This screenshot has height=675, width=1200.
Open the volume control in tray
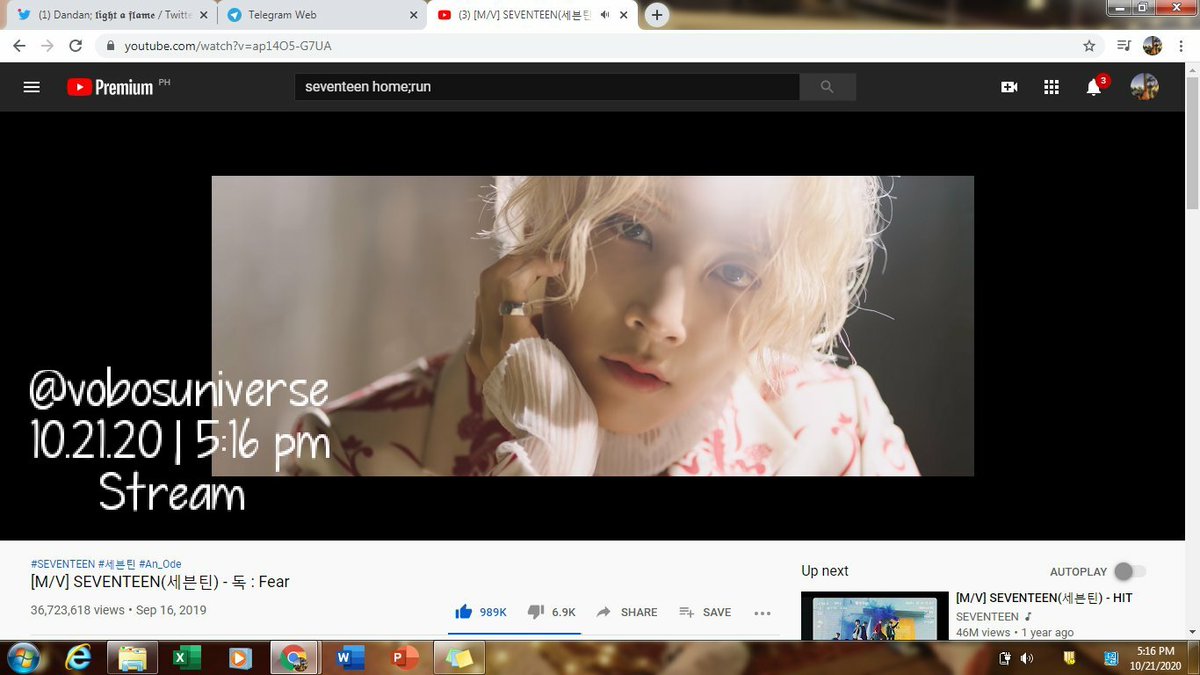1027,658
